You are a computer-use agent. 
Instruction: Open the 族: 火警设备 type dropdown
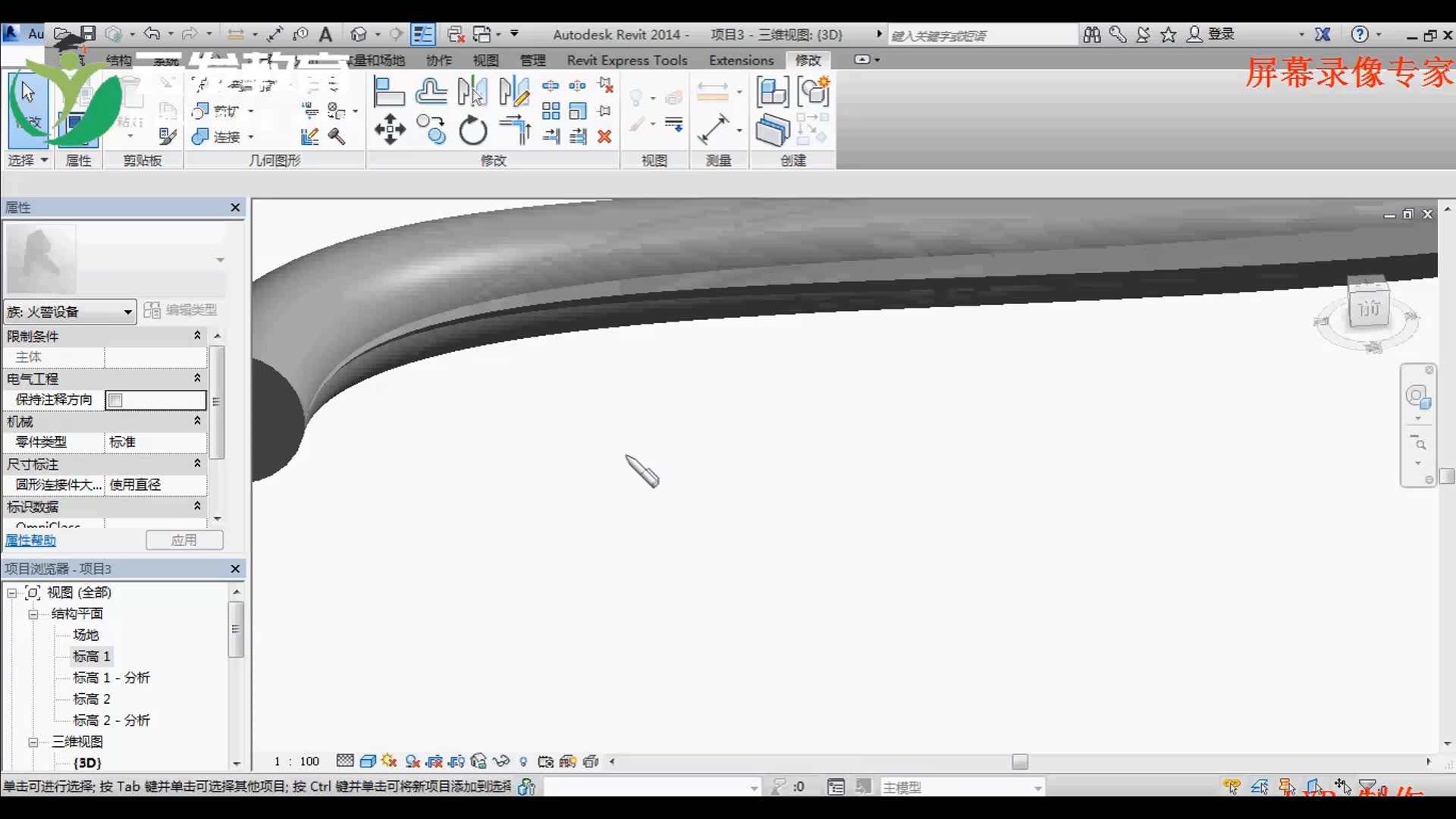pos(127,312)
